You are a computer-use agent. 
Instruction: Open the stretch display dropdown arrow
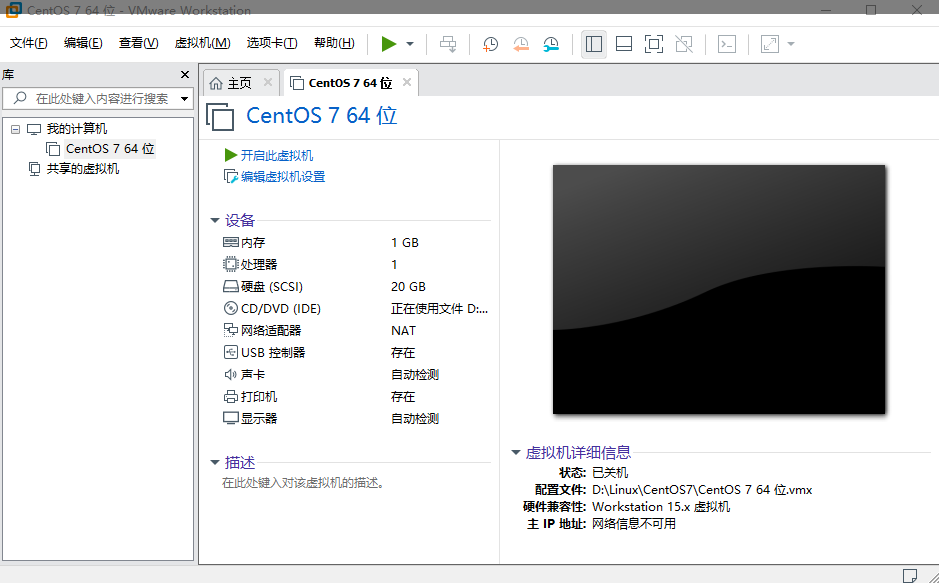pyautogui.click(x=791, y=44)
